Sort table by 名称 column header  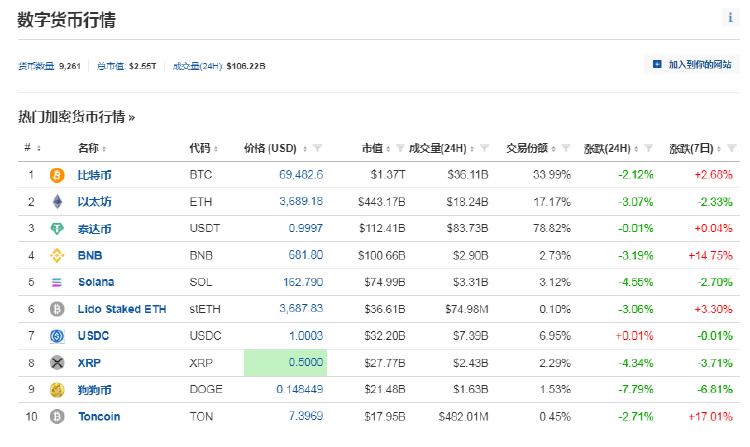coord(90,148)
